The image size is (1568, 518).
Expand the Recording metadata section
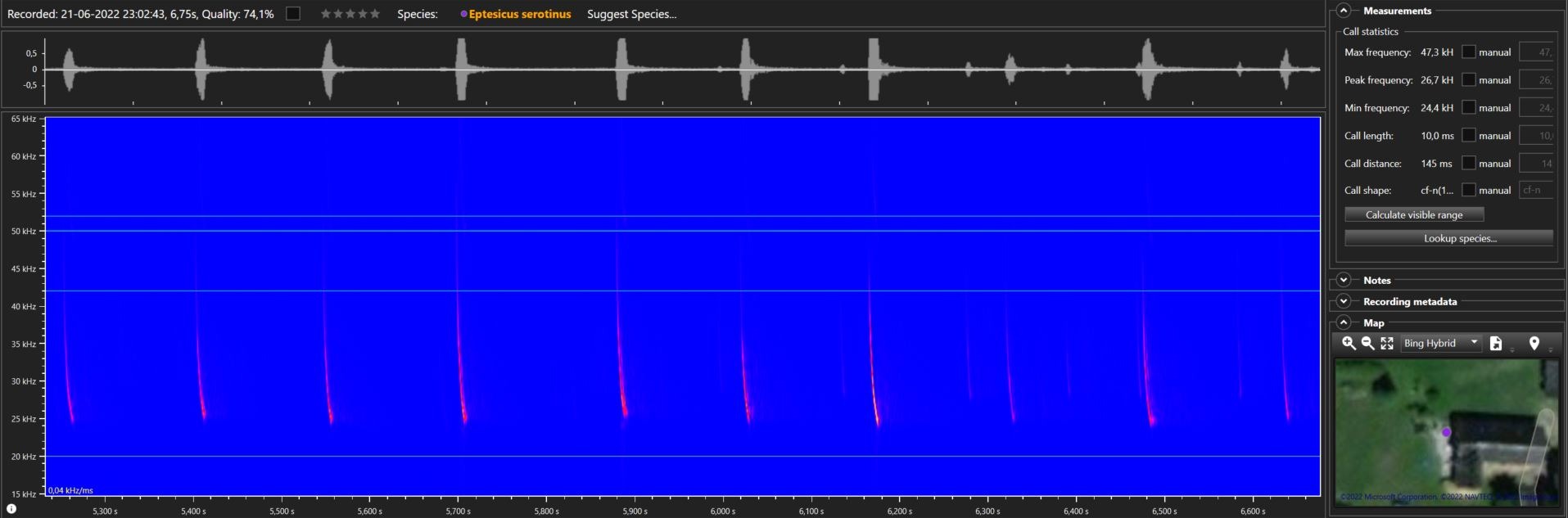point(1344,301)
